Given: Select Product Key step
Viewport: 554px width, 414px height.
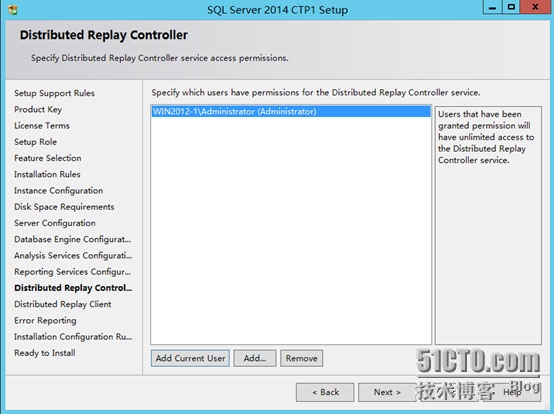Looking at the screenshot, I should (38, 110).
